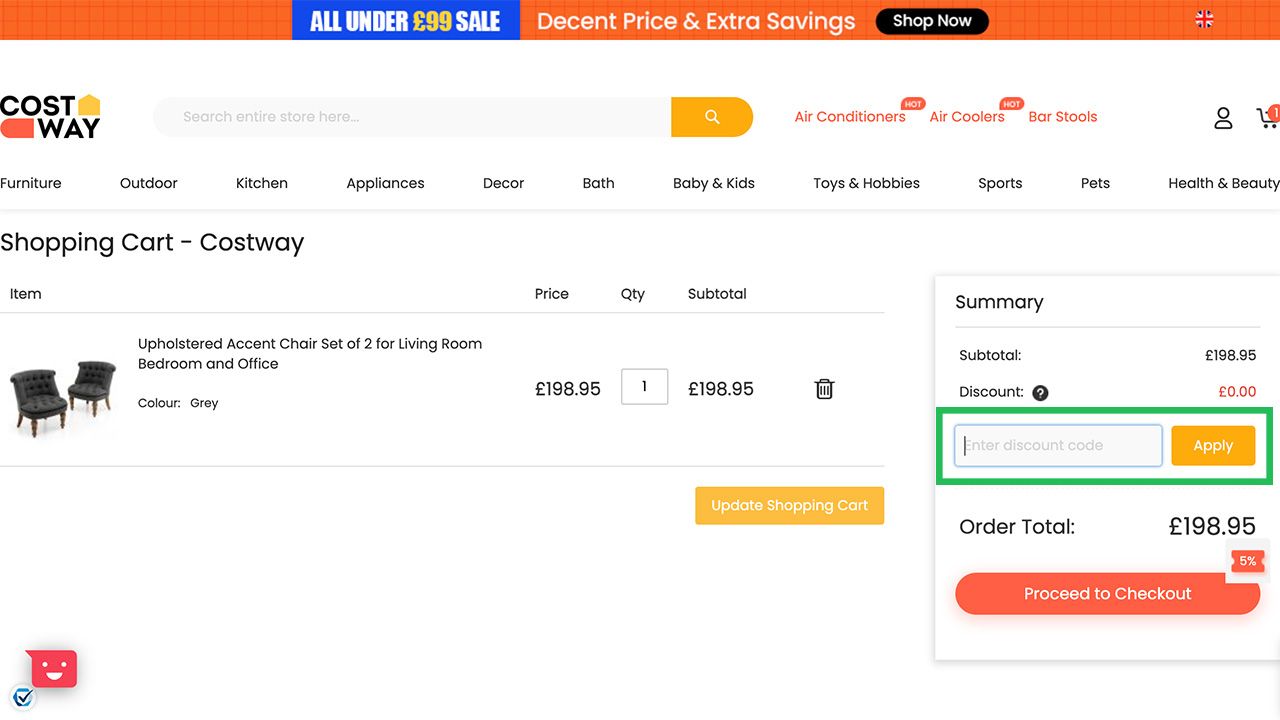Click the Order Total amount £198.95
This screenshot has height=720, width=1280.
(1212, 526)
